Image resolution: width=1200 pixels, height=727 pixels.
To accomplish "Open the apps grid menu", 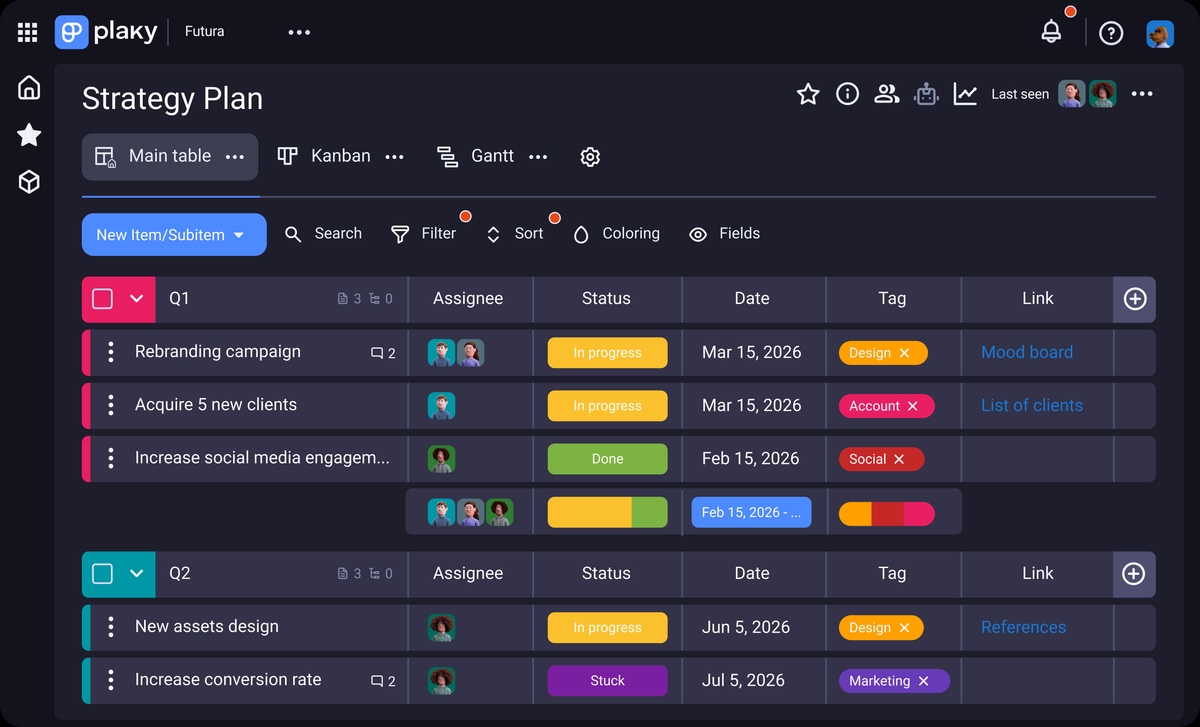I will point(27,33).
